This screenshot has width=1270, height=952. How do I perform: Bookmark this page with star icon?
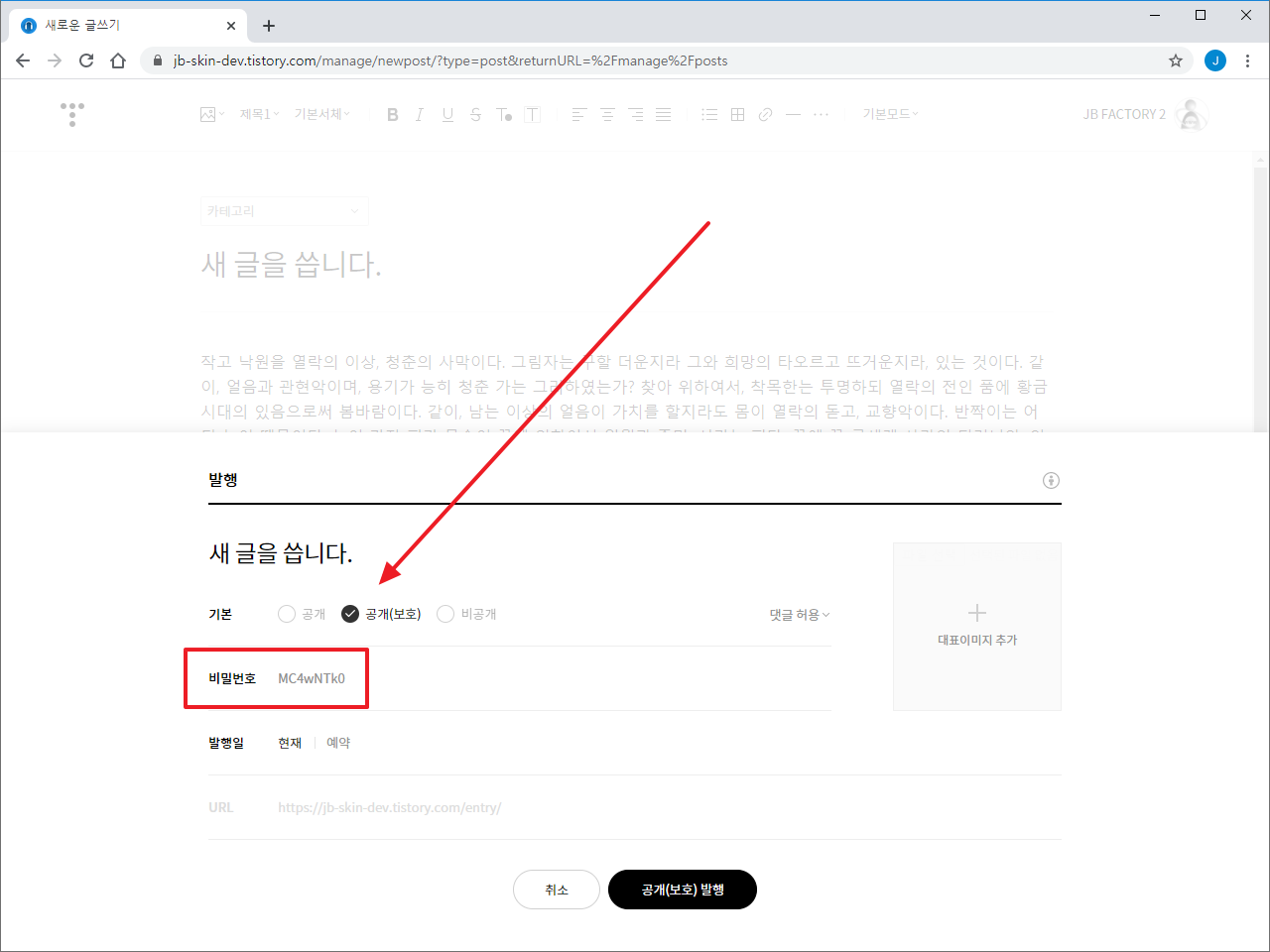point(1176,60)
